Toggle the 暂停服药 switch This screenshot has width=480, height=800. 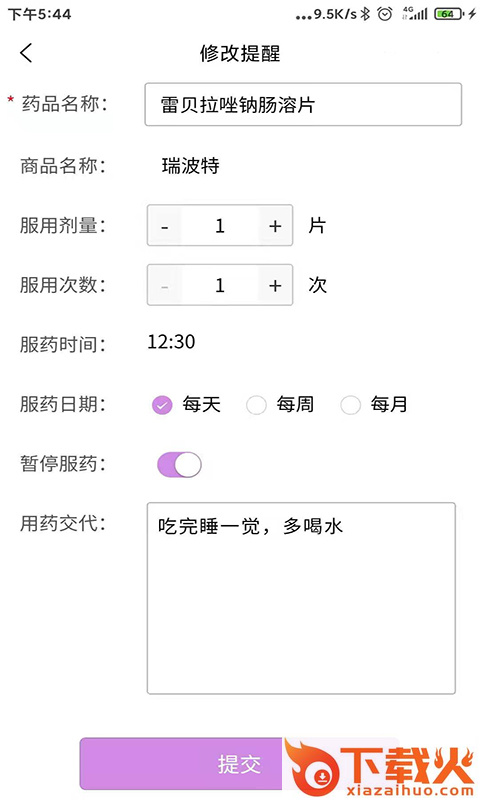(179, 464)
